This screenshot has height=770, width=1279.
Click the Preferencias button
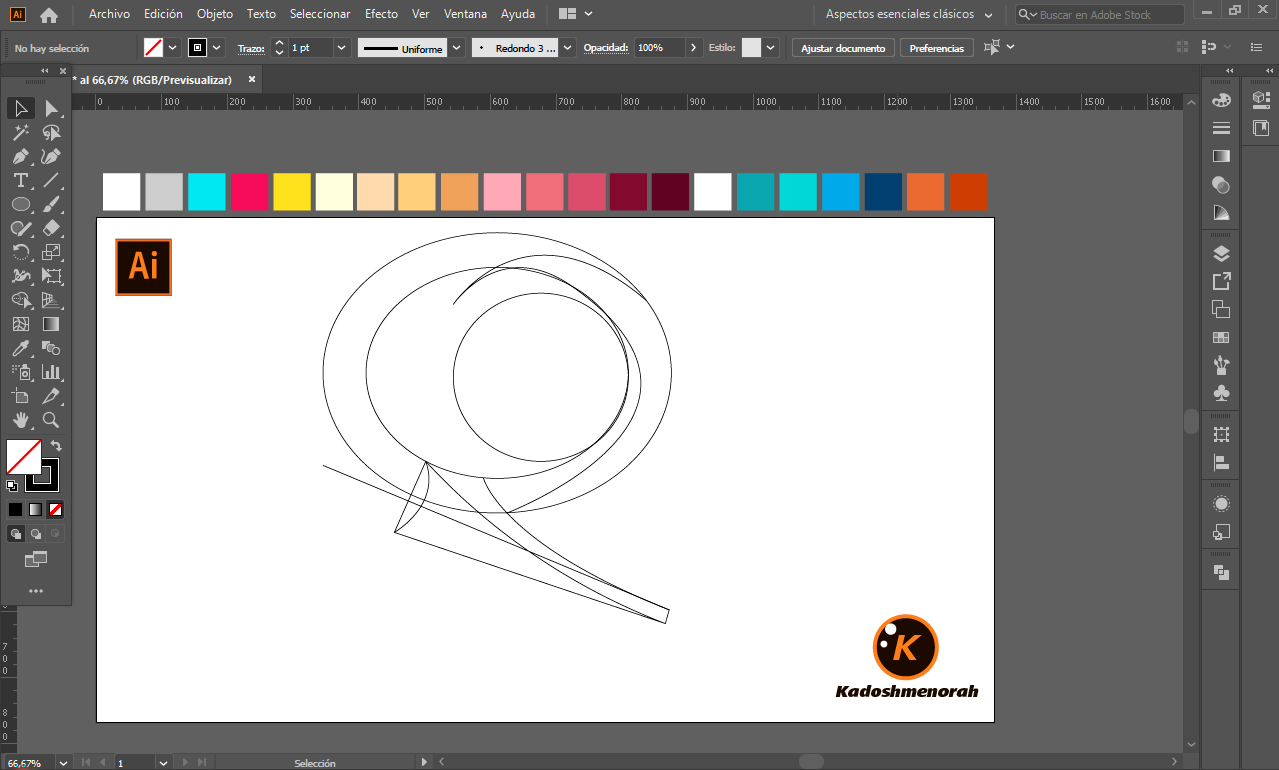coord(937,48)
